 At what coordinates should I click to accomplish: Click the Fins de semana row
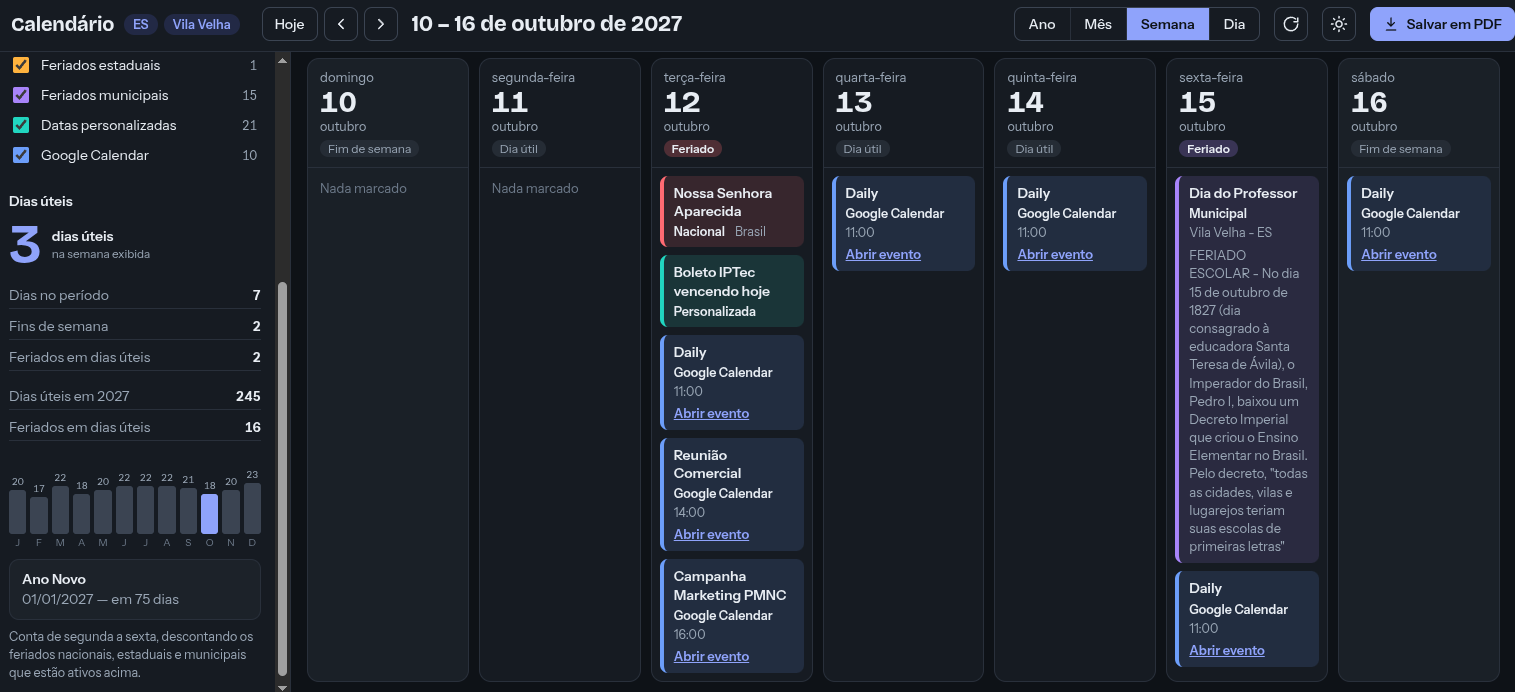(x=135, y=326)
